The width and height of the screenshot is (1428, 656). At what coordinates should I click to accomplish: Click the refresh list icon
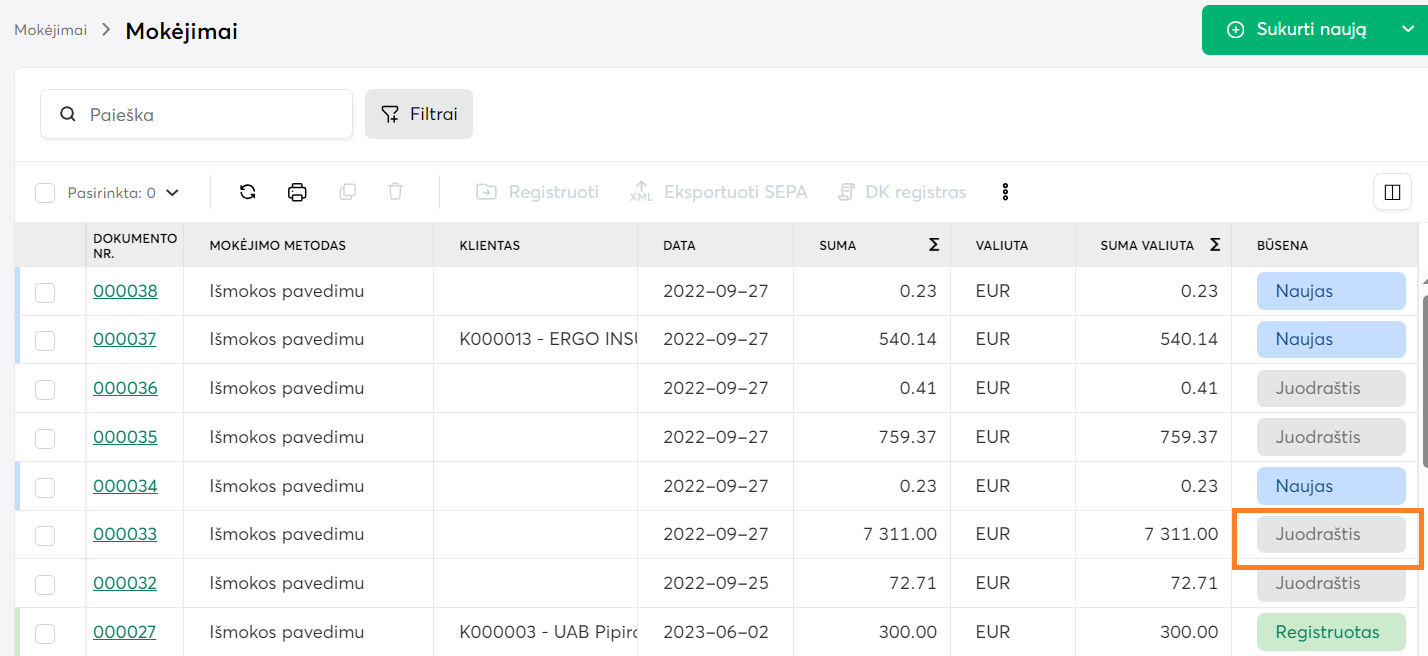coord(248,192)
